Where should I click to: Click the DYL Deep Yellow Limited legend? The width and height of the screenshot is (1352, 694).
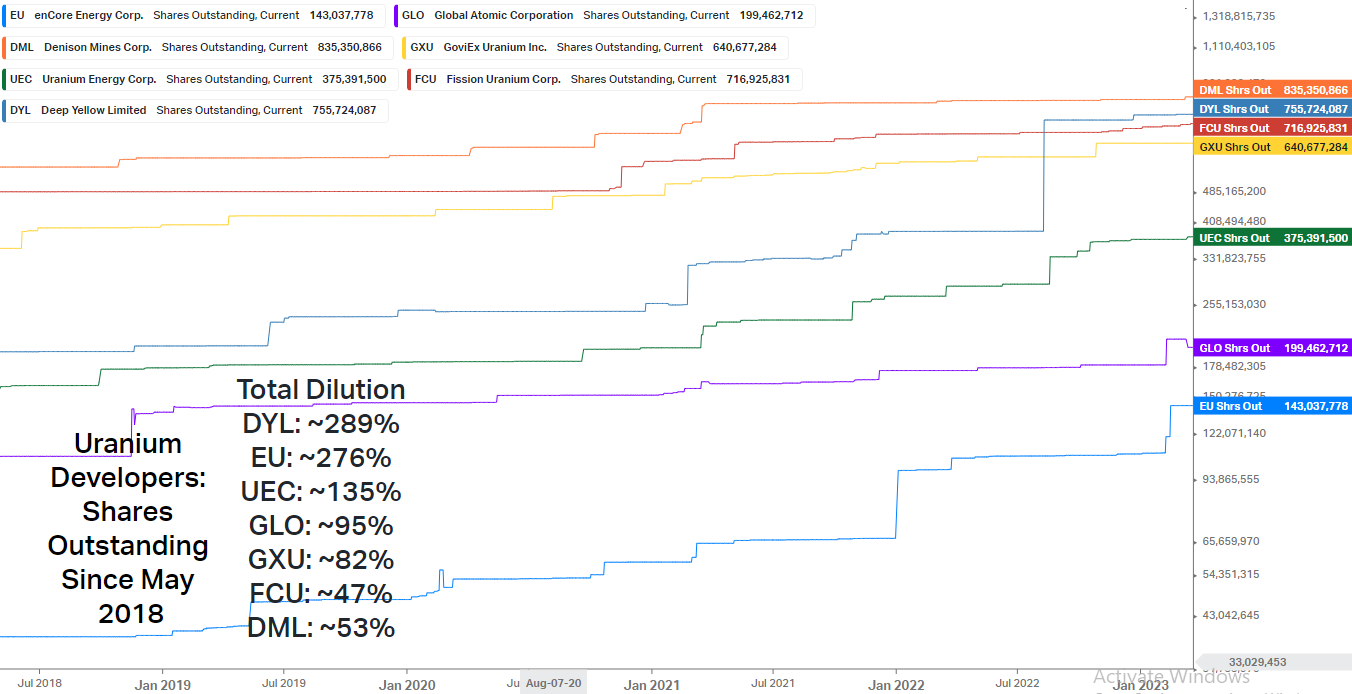[x=195, y=110]
